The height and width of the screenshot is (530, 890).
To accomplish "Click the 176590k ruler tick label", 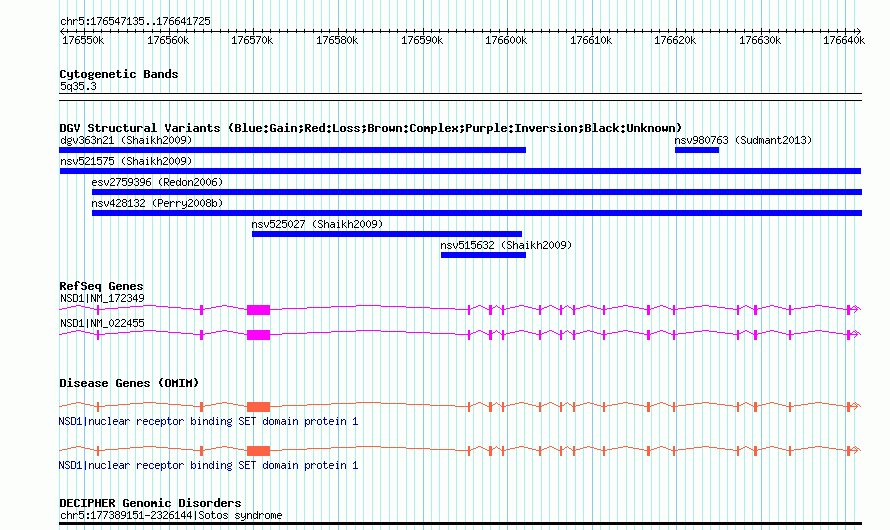I will pyautogui.click(x=422, y=41).
